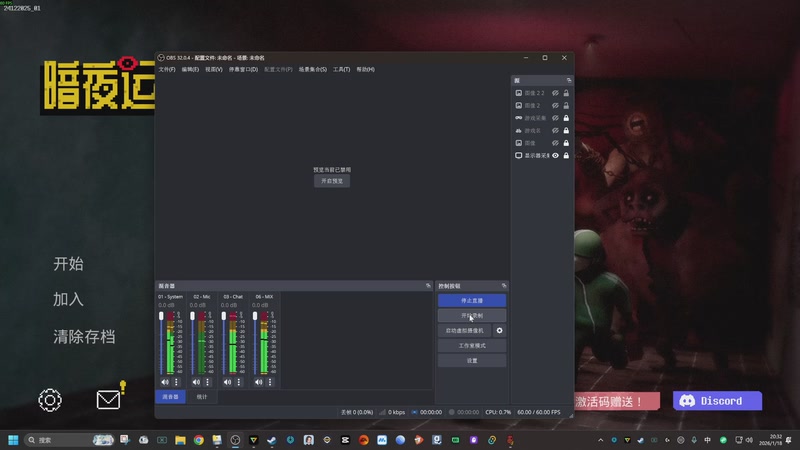Screen dimensions: 800x450
Task: Click the 清除存档 game menu option
Action: coord(84,337)
